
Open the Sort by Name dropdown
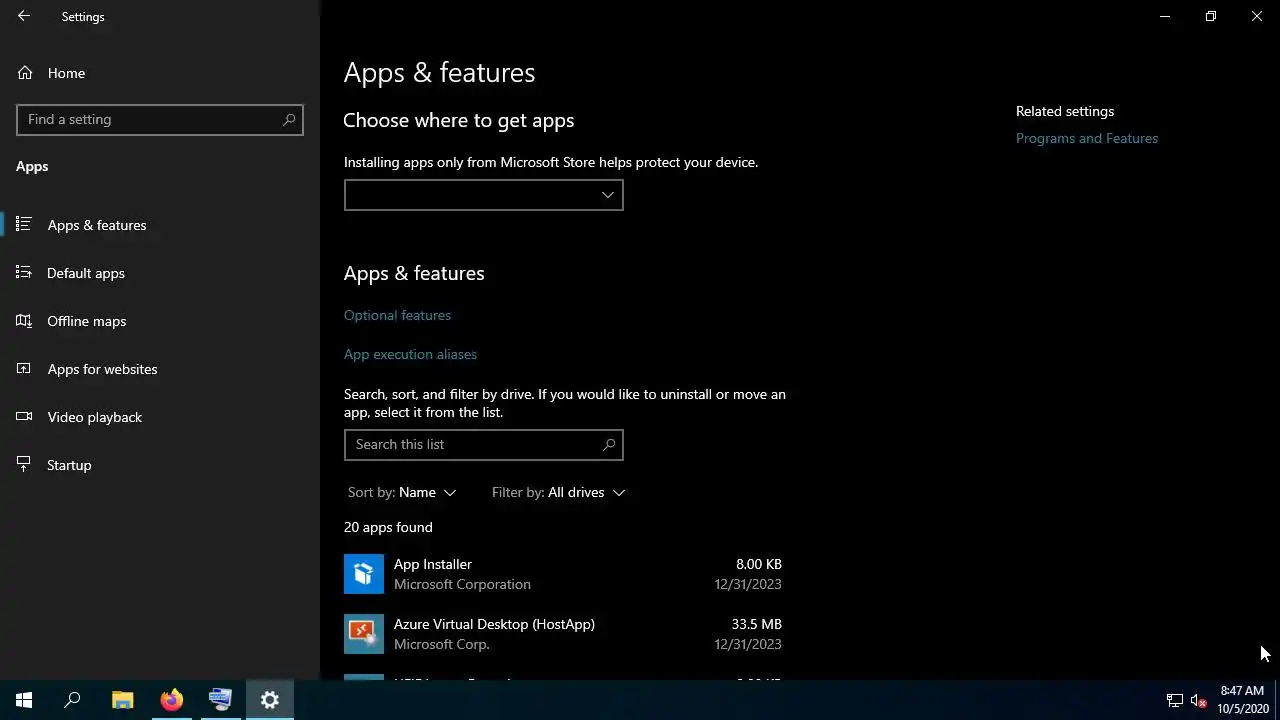(x=402, y=492)
